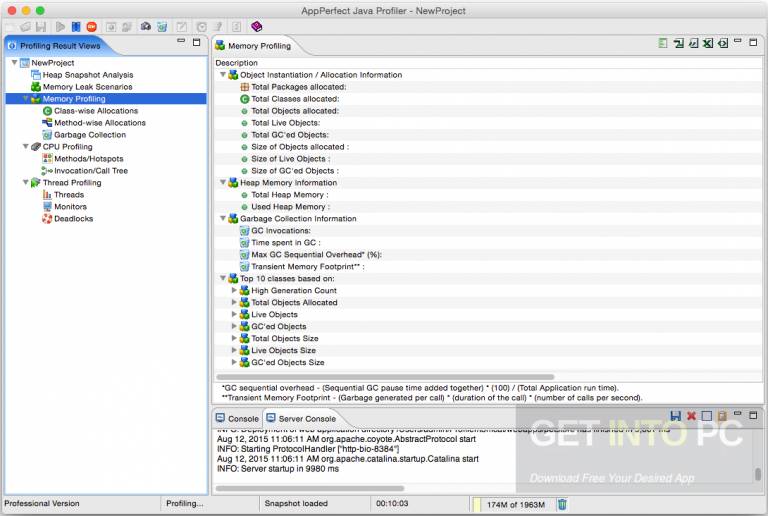The width and height of the screenshot is (768, 516).
Task: Clear the console with the red X icon
Action: (x=691, y=416)
